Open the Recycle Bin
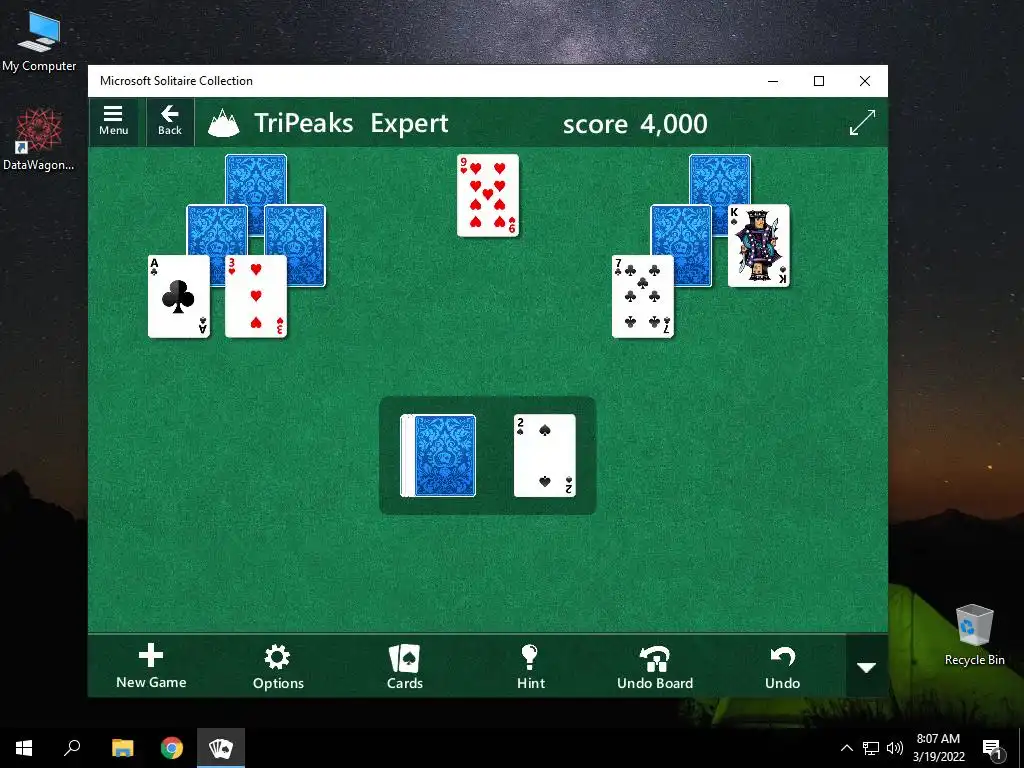The image size is (1024, 768). coord(974,635)
